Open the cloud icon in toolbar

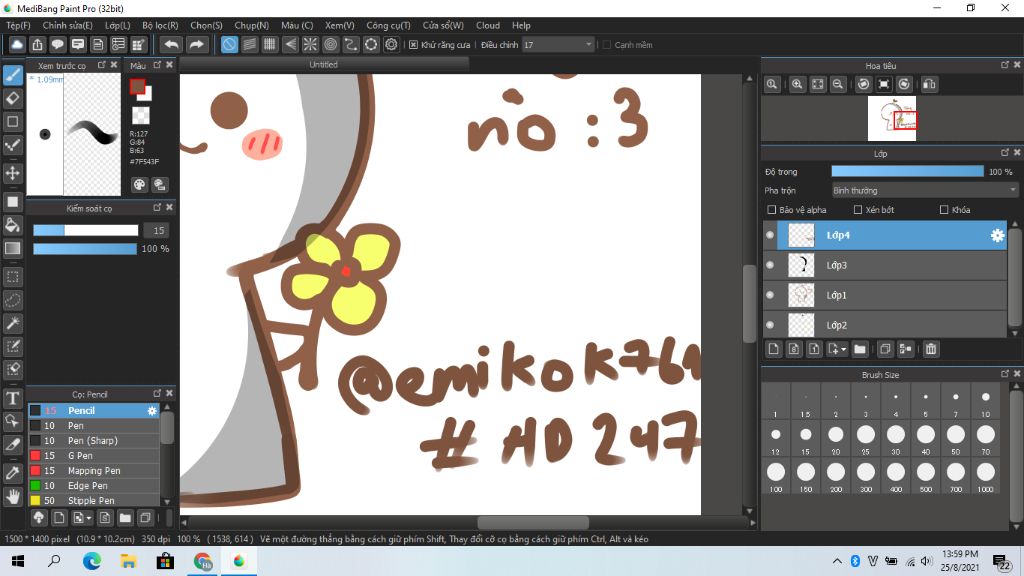(16, 44)
